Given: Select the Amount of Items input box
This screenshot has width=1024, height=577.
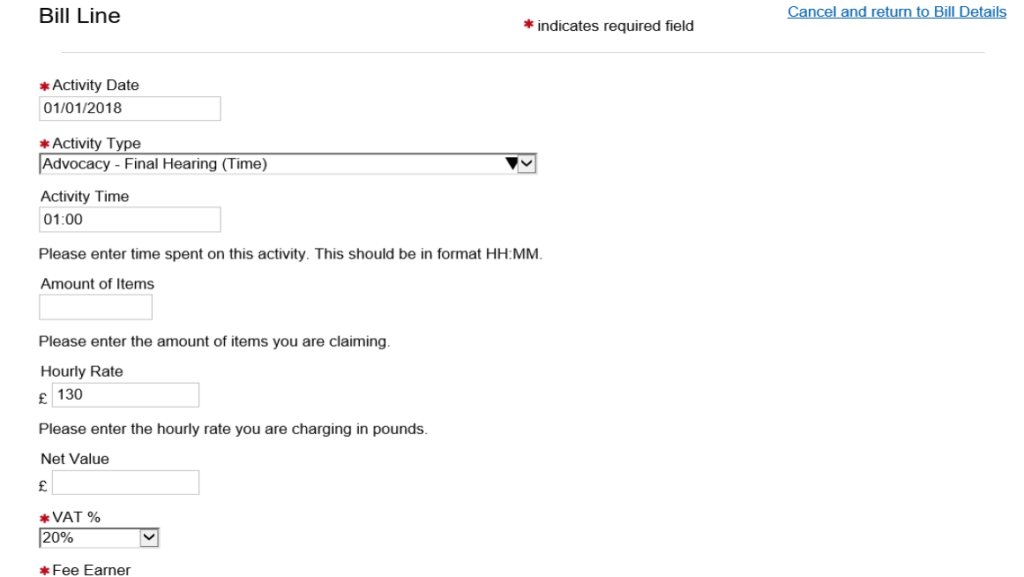Looking at the screenshot, I should coord(96,307).
